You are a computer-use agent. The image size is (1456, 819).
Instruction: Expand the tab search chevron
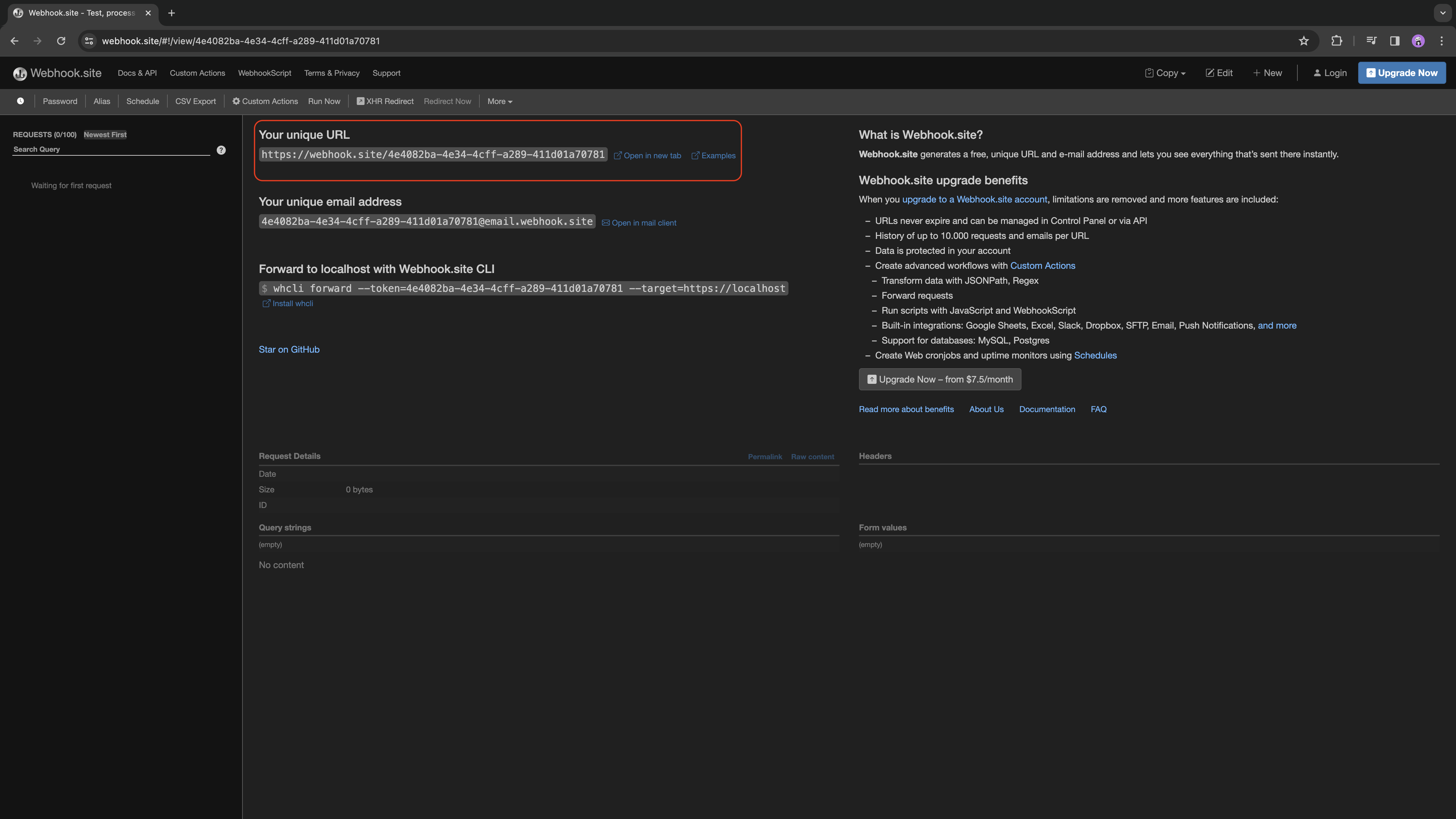pyautogui.click(x=1442, y=13)
